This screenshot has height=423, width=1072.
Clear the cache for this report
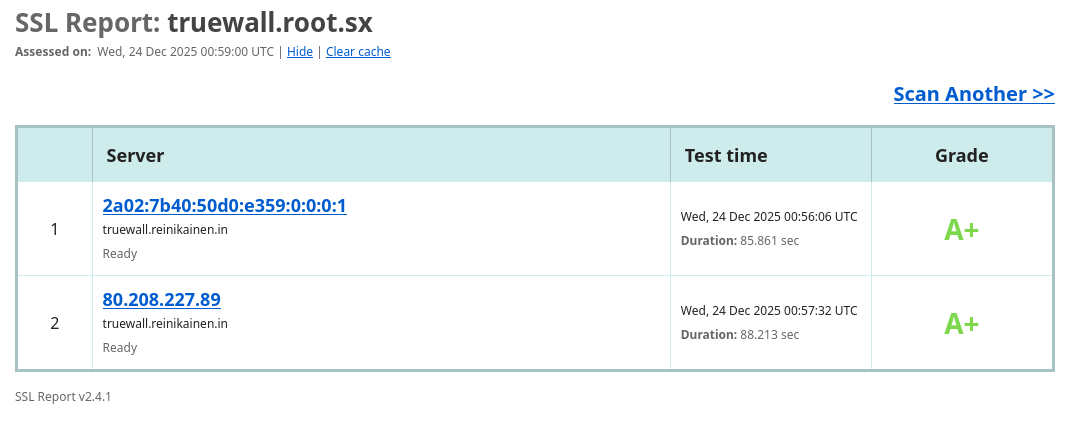(x=358, y=52)
